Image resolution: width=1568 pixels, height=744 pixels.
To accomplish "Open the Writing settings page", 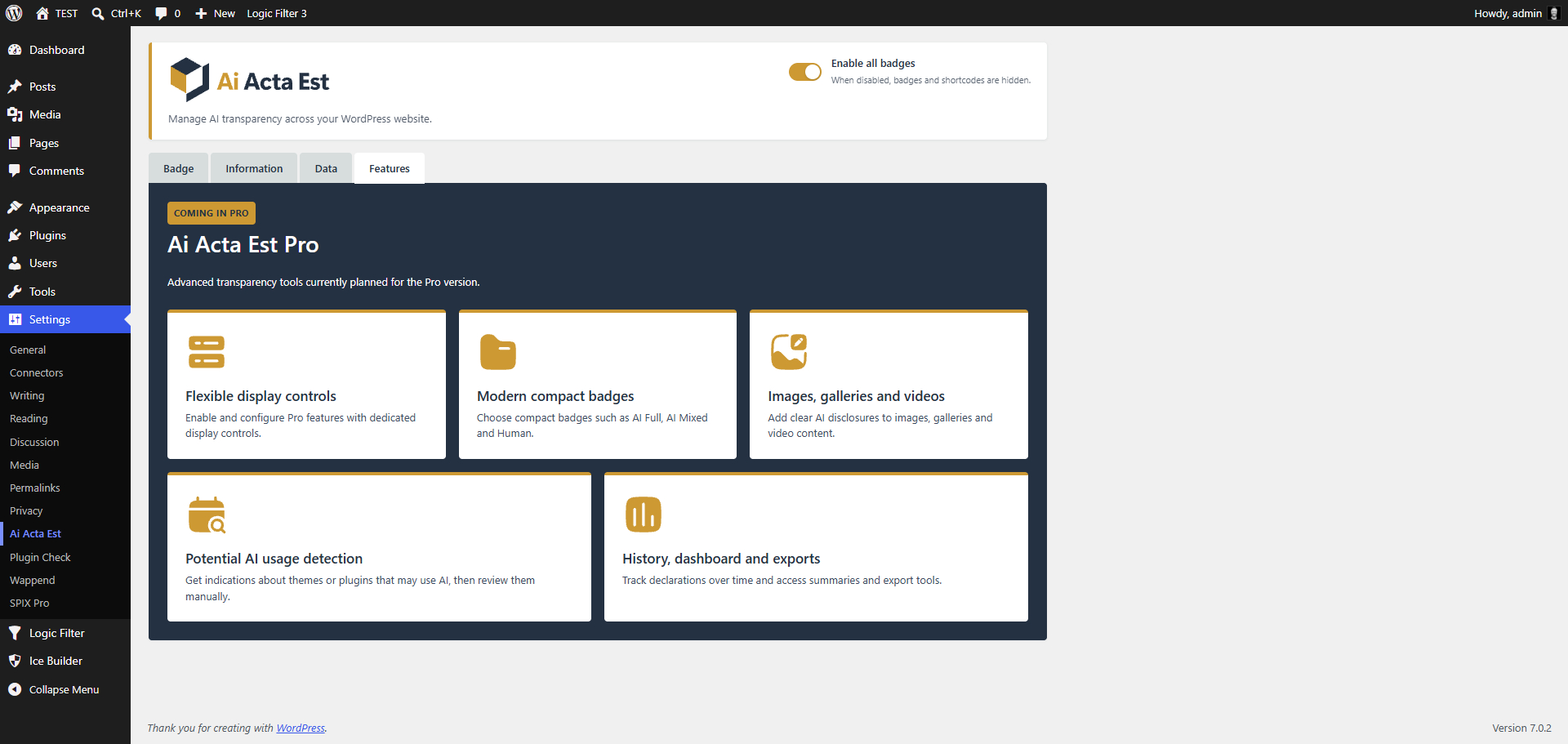I will click(27, 395).
